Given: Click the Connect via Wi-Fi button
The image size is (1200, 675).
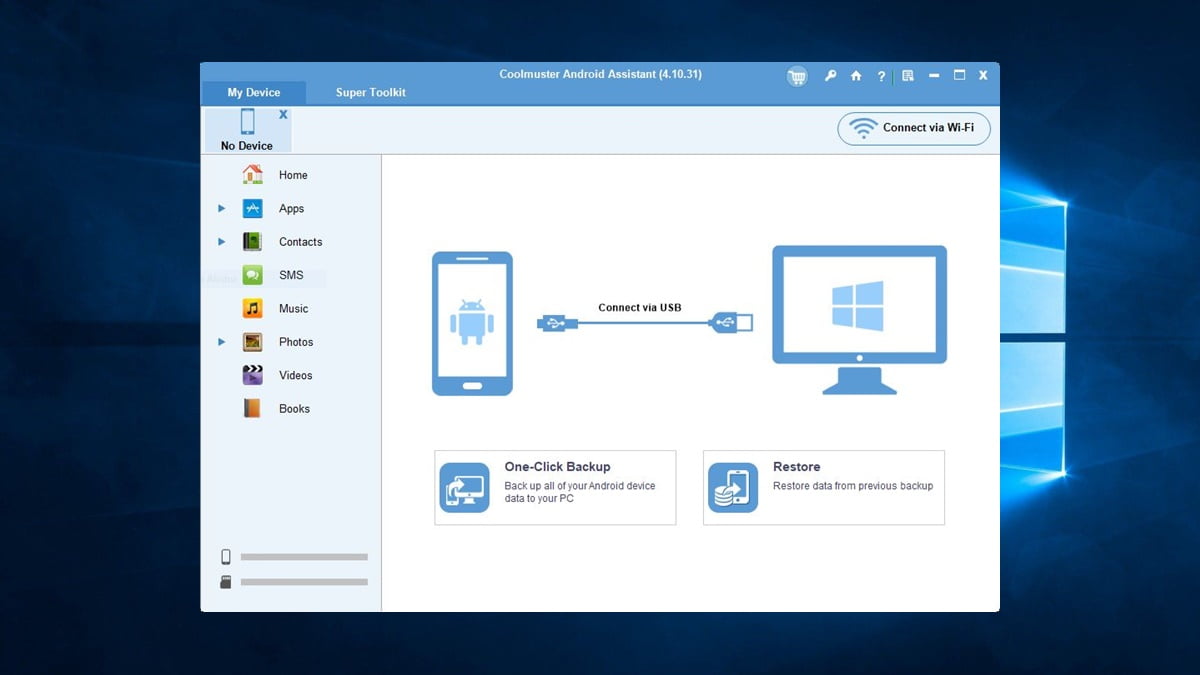Looking at the screenshot, I should [x=914, y=128].
